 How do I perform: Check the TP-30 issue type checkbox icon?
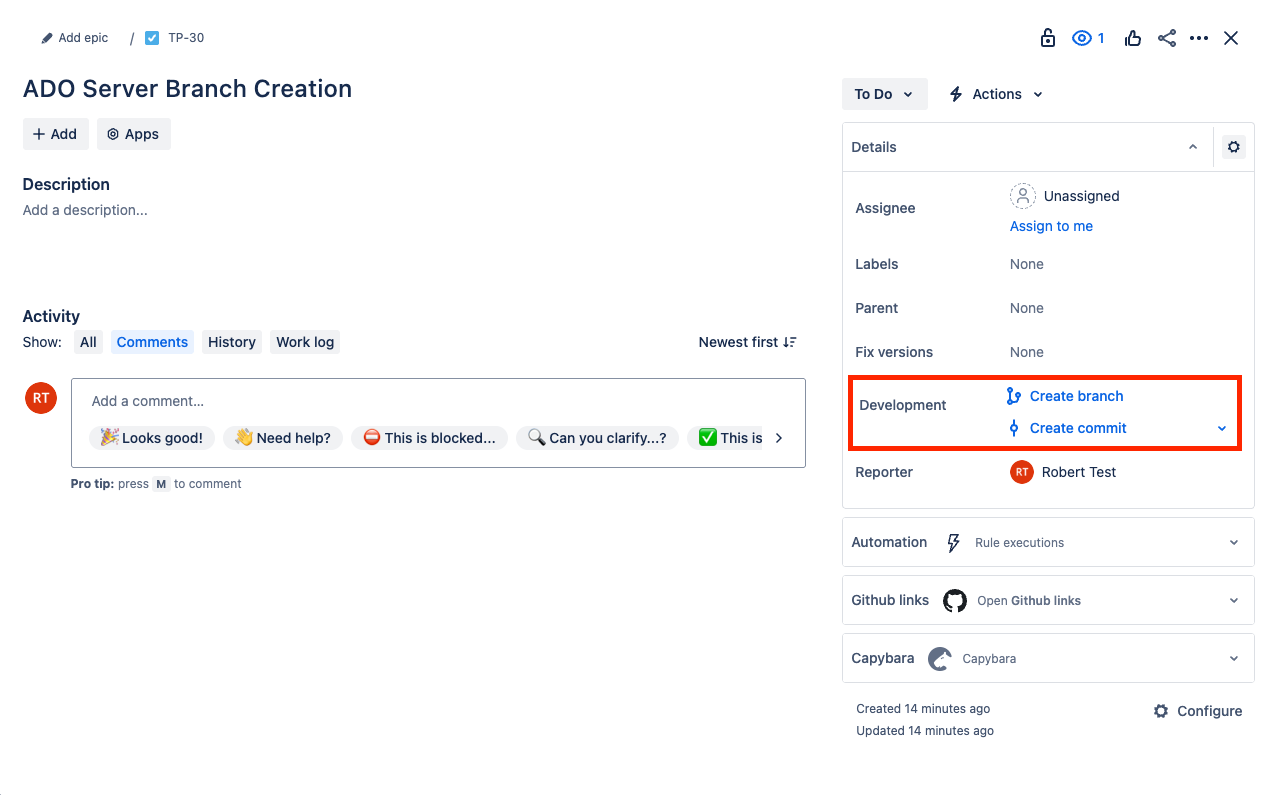[x=152, y=37]
